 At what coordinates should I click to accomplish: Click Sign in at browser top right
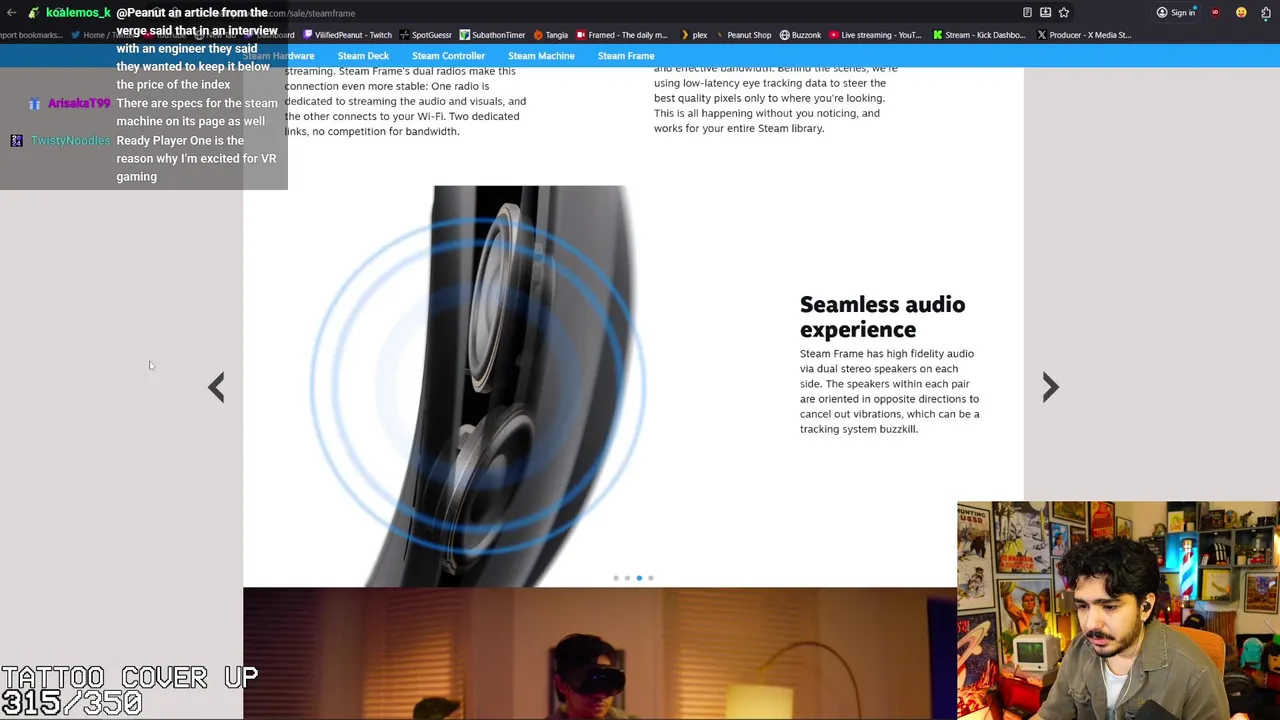(1176, 13)
